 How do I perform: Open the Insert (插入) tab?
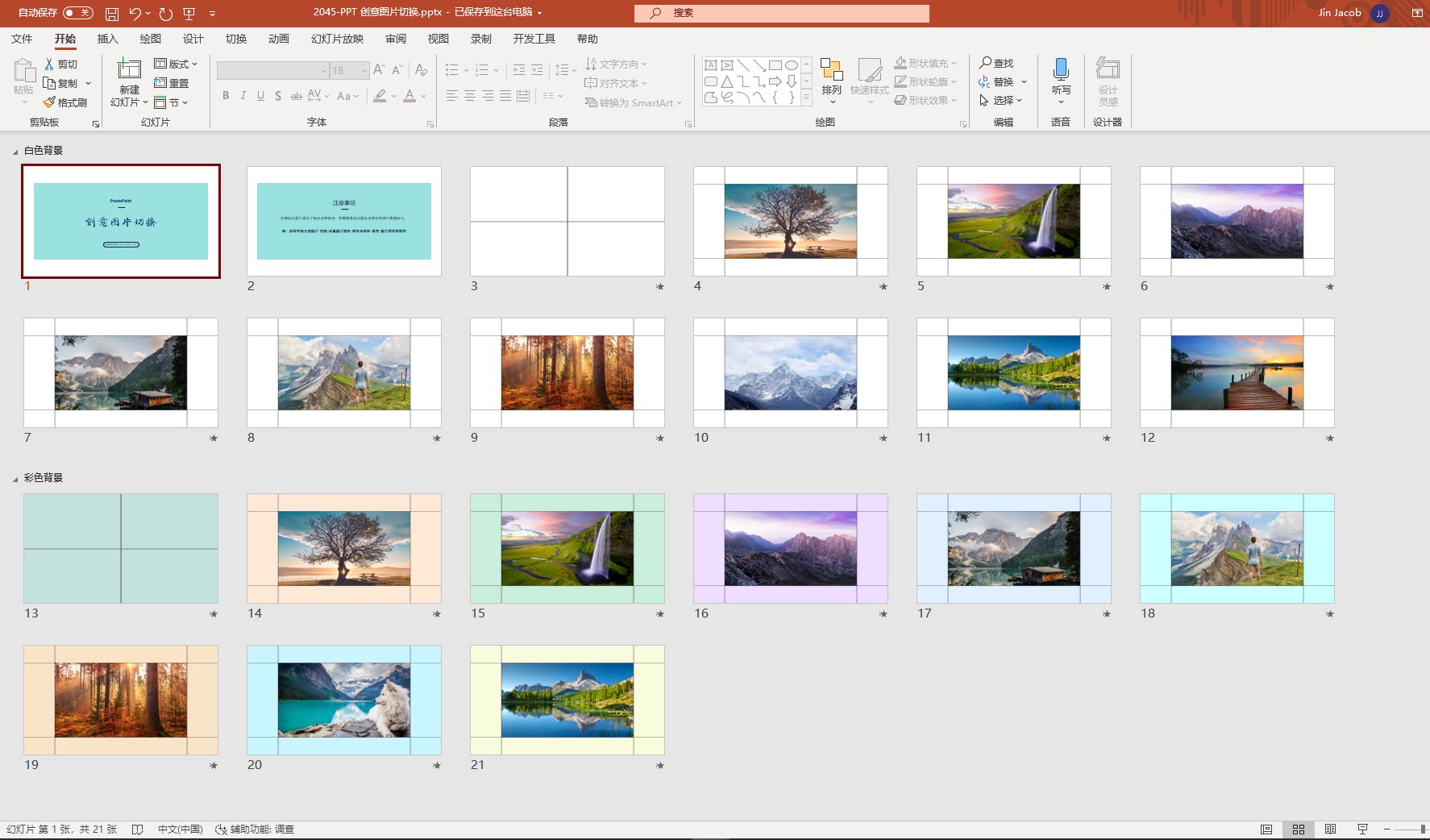[x=107, y=39]
